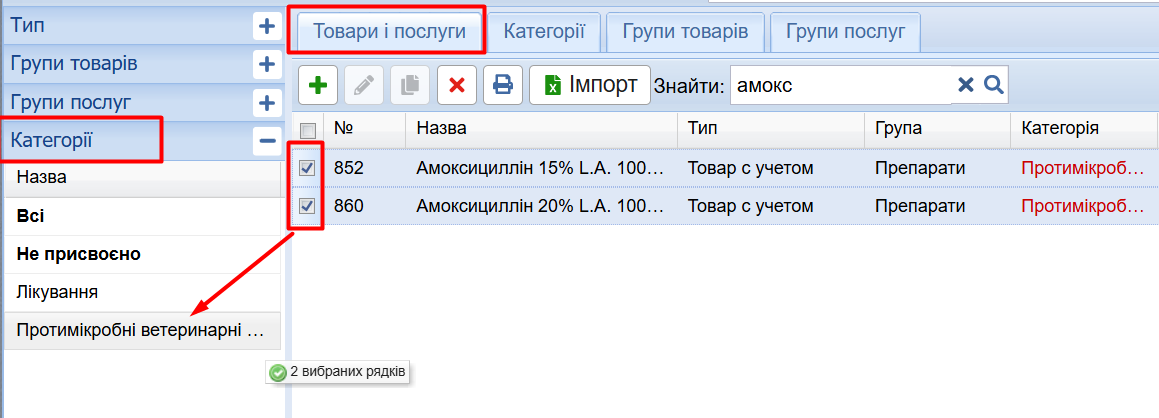Expand the Тип panel with plus
This screenshot has height=418, width=1159.
[266, 27]
